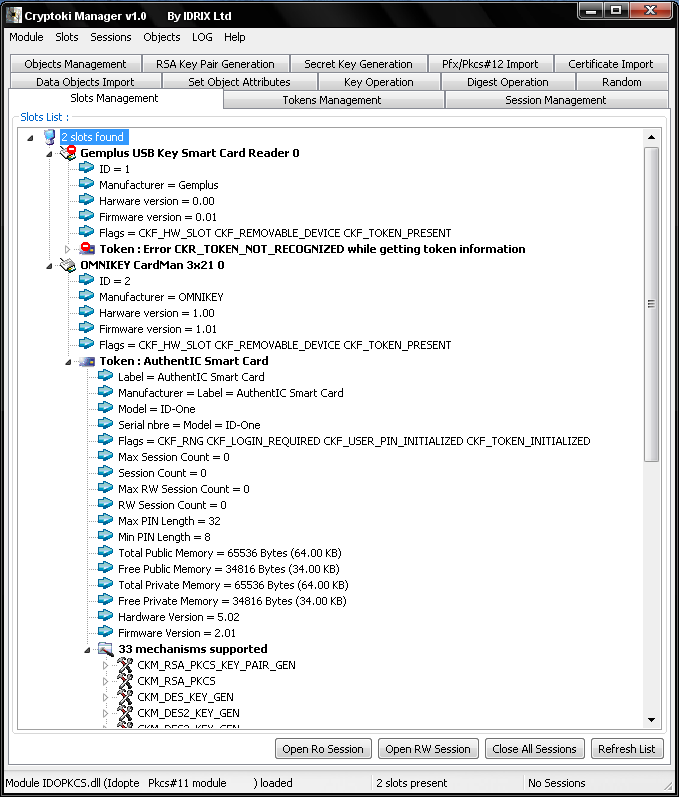Click the arrow icon beside 'Total Public Memory'
This screenshot has height=797, width=679.
105,551
